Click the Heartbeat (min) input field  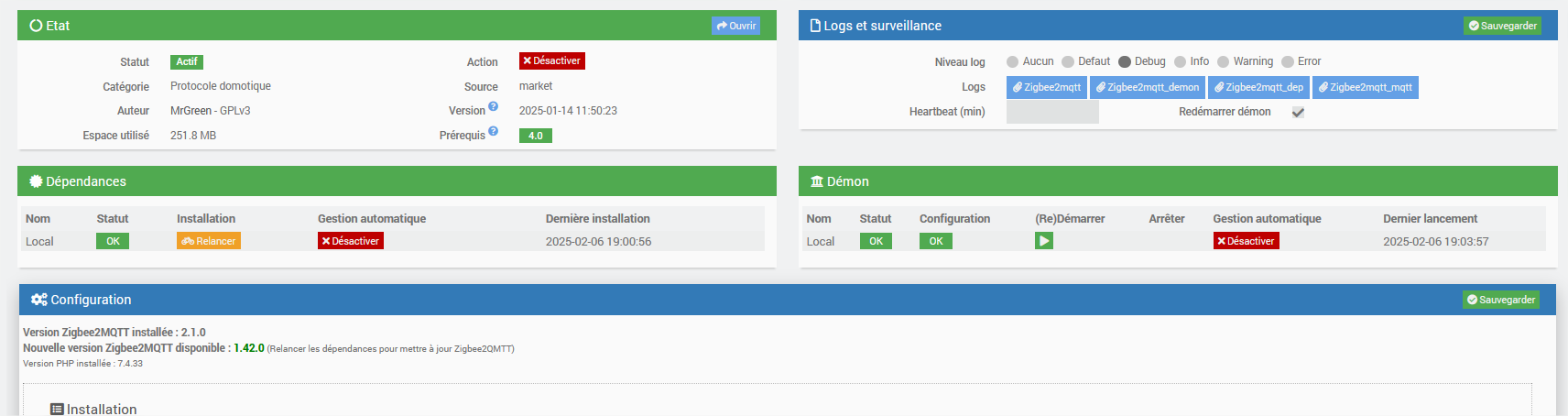(x=1052, y=112)
